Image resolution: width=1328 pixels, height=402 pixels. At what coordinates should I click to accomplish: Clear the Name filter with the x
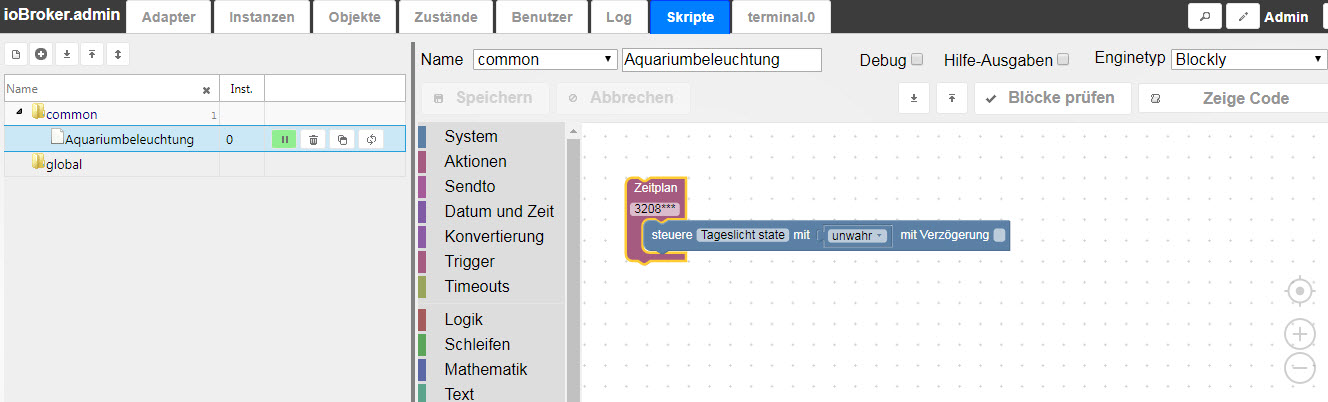pyautogui.click(x=206, y=90)
